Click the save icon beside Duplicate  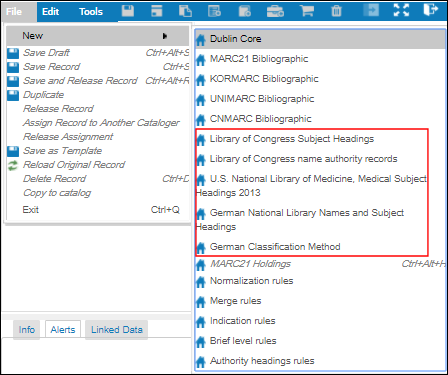click(x=13, y=95)
